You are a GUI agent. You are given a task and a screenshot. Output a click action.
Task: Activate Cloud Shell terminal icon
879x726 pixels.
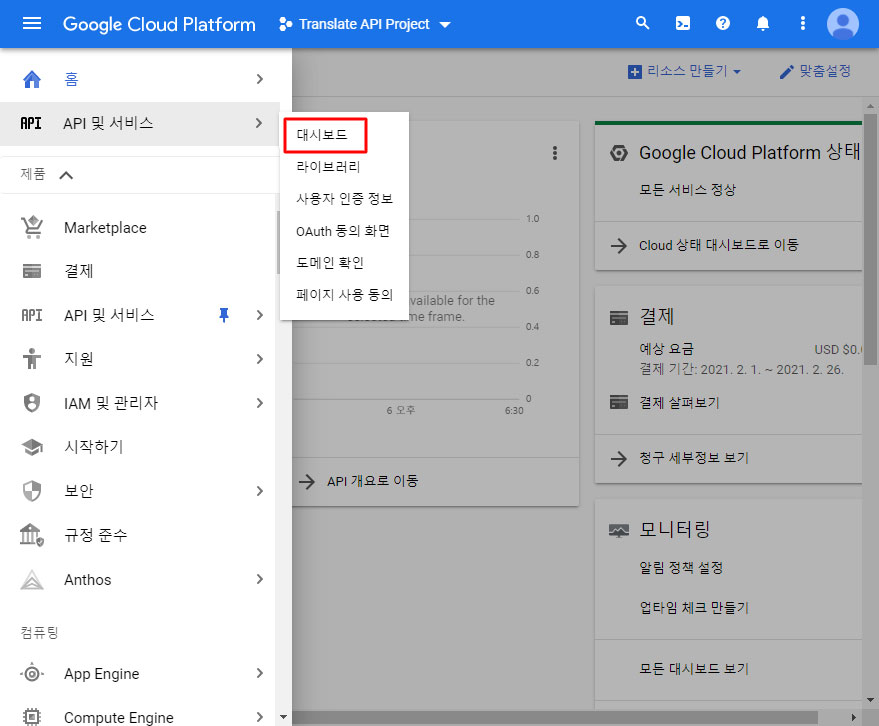click(x=683, y=24)
